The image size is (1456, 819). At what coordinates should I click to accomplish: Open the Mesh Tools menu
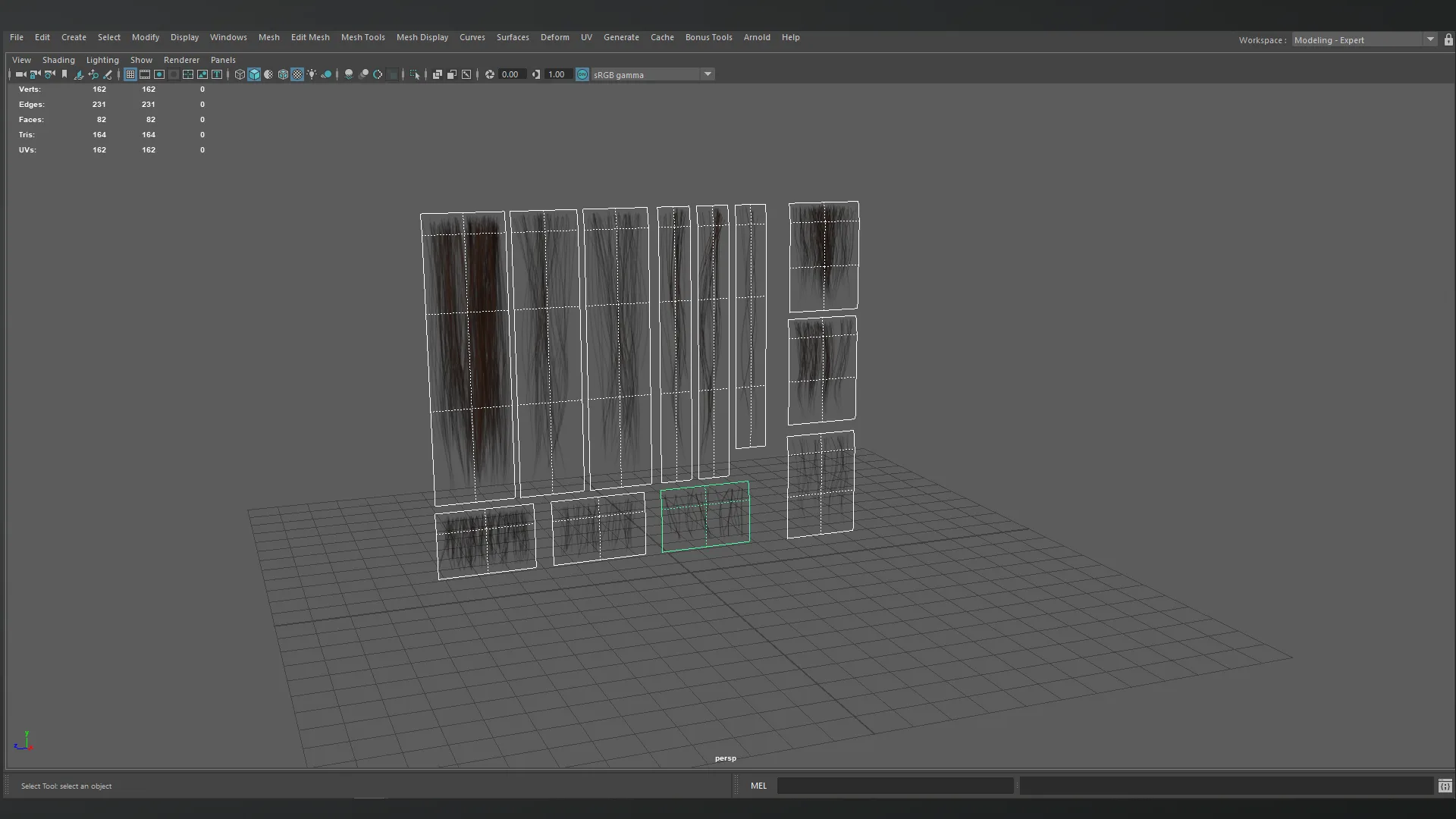coord(362,37)
